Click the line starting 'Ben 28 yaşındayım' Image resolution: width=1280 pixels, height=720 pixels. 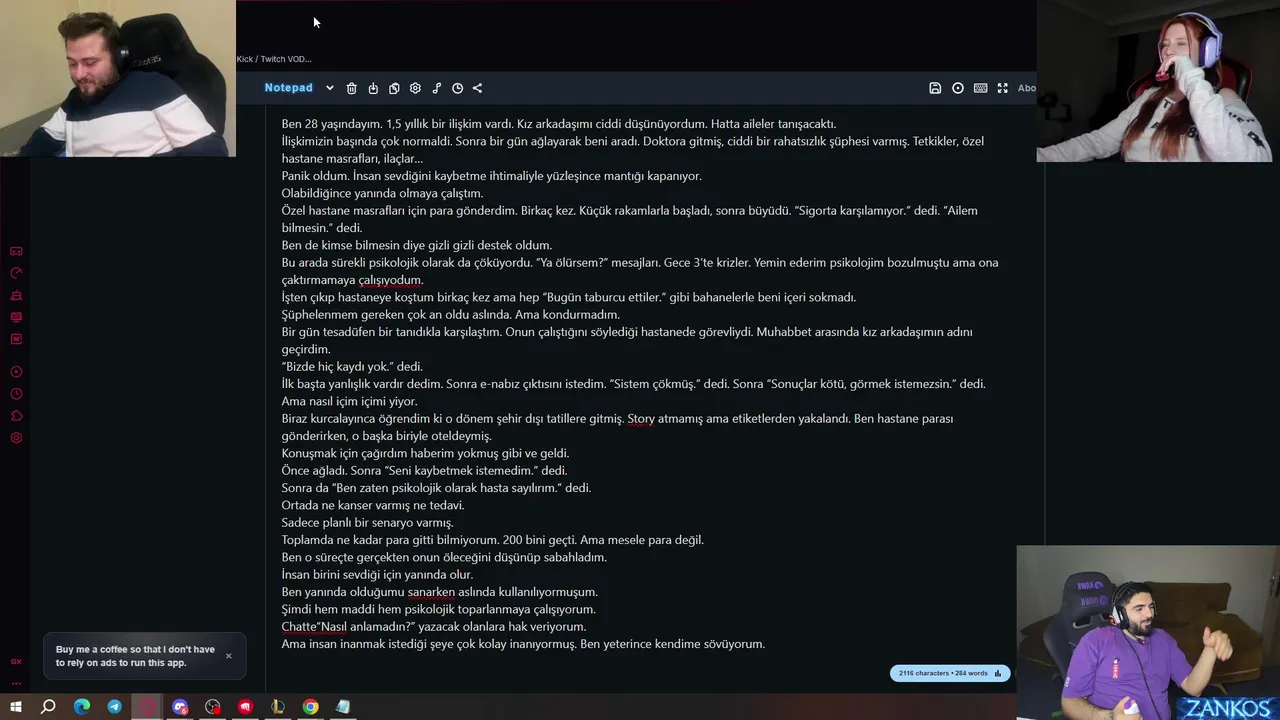point(559,124)
